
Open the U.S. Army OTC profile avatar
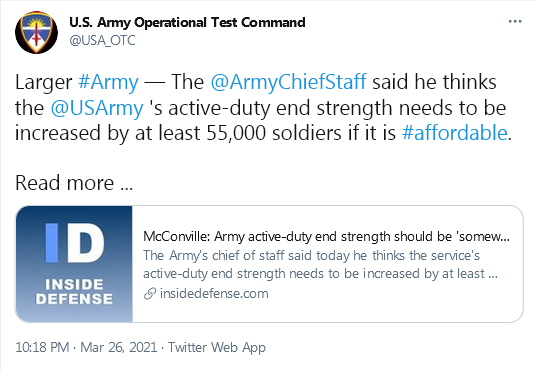pyautogui.click(x=37, y=32)
